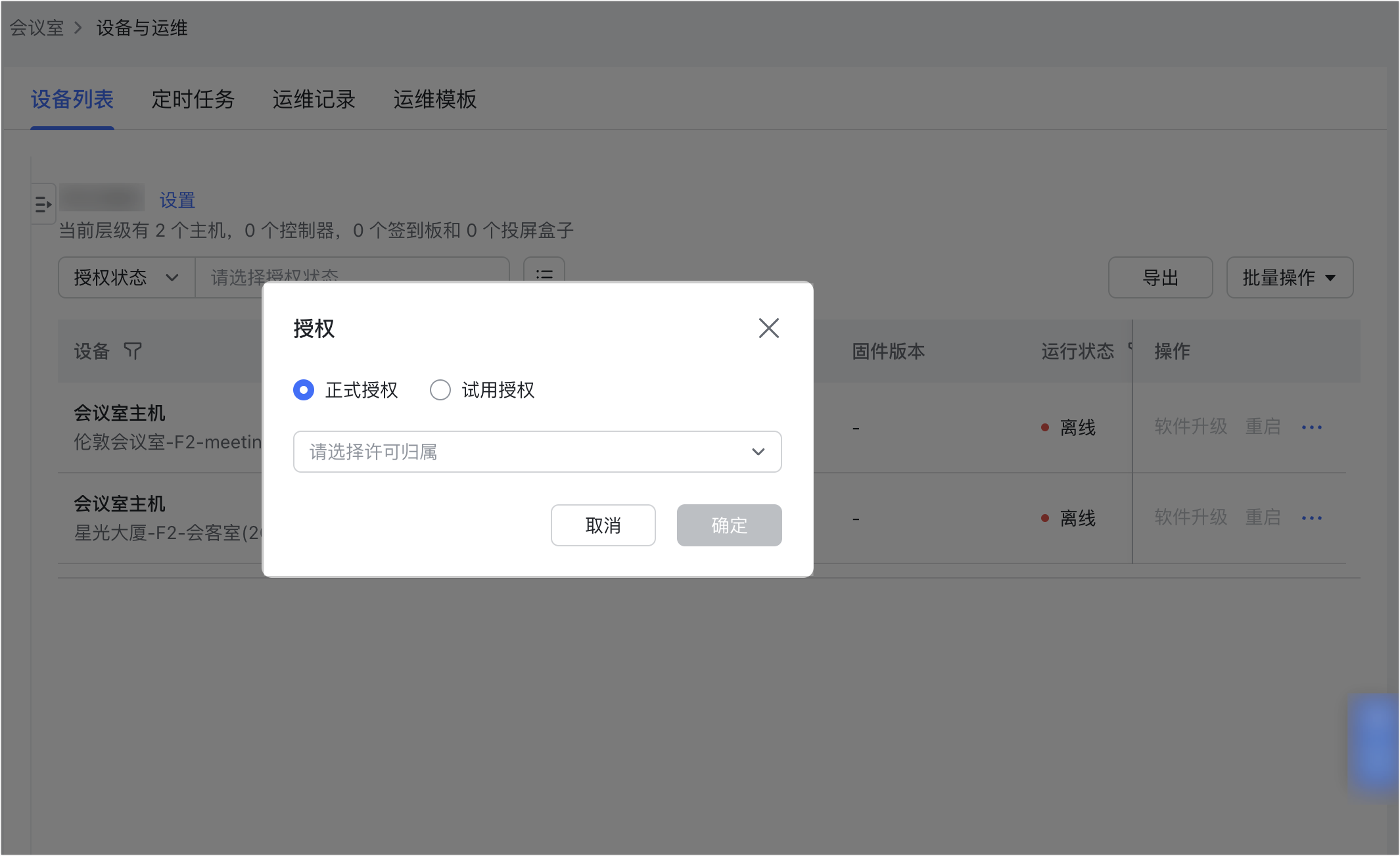This screenshot has width=1400, height=856.
Task: Expand the 批量操作 dropdown menu
Action: [x=1289, y=277]
